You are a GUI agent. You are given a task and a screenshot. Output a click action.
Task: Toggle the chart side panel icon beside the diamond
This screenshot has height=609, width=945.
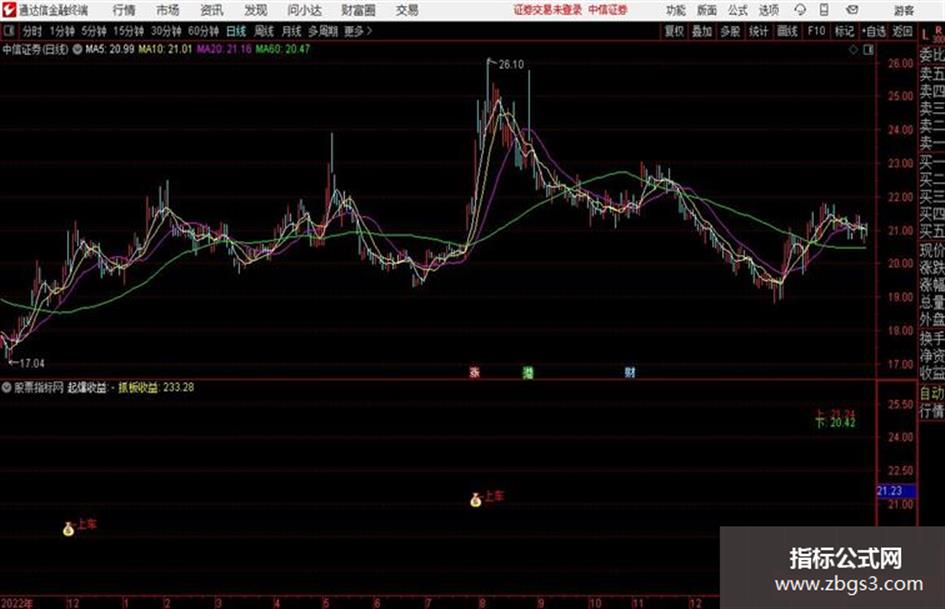tap(868, 50)
